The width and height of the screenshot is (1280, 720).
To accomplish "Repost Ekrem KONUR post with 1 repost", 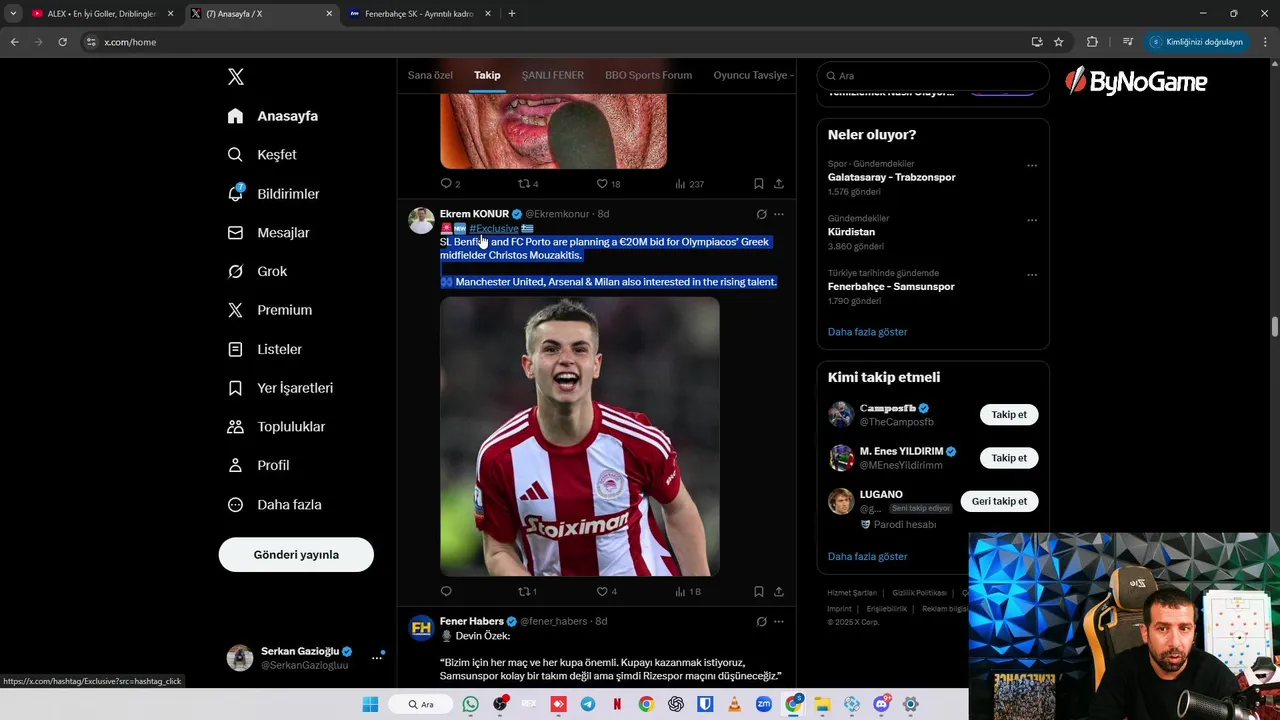I will pyautogui.click(x=523, y=592).
